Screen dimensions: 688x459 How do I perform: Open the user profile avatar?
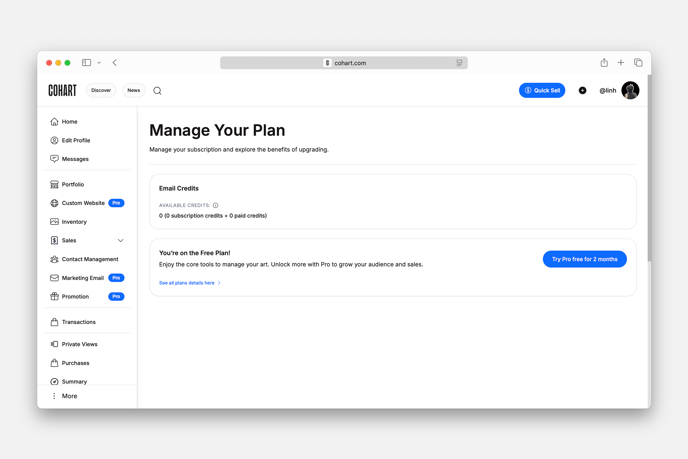[x=630, y=91]
